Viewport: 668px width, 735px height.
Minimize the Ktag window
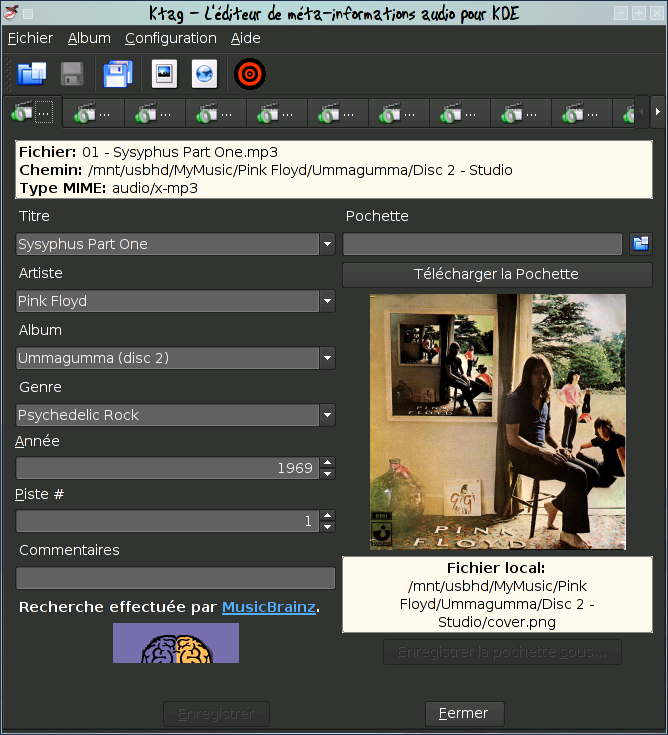[x=621, y=13]
